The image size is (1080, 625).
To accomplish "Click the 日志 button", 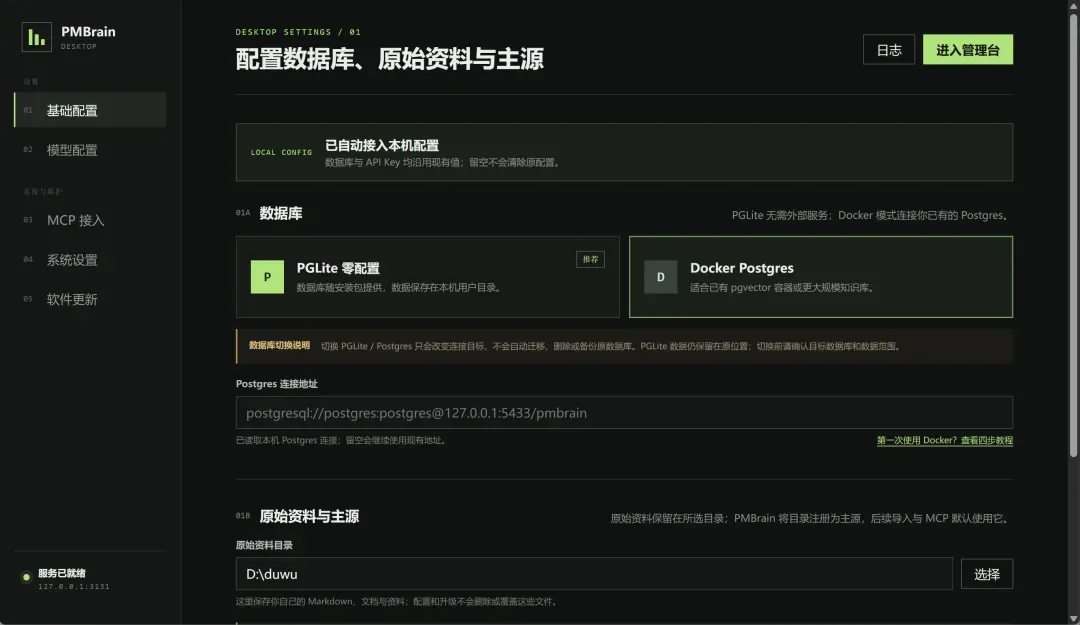I will (889, 50).
